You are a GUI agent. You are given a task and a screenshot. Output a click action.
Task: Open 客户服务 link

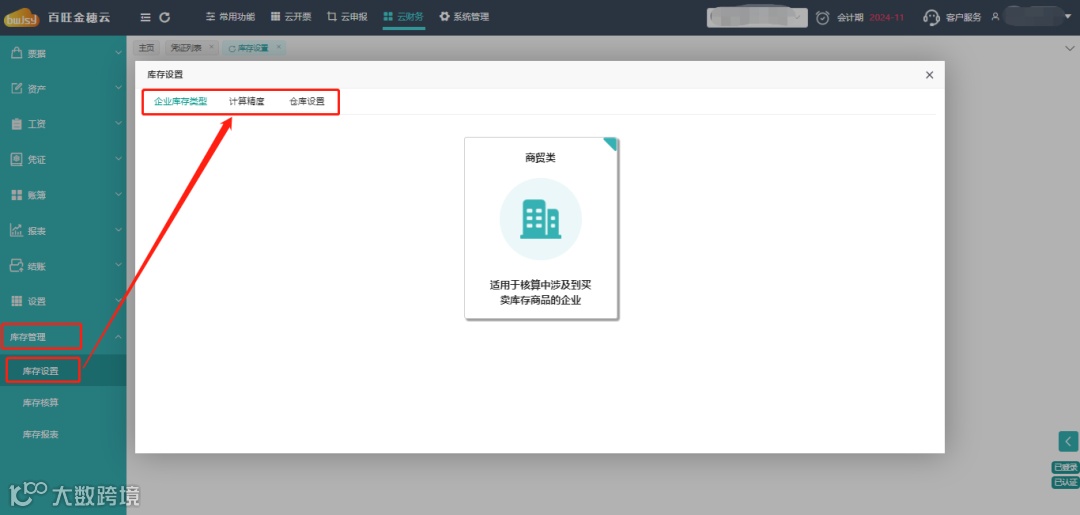[963, 18]
